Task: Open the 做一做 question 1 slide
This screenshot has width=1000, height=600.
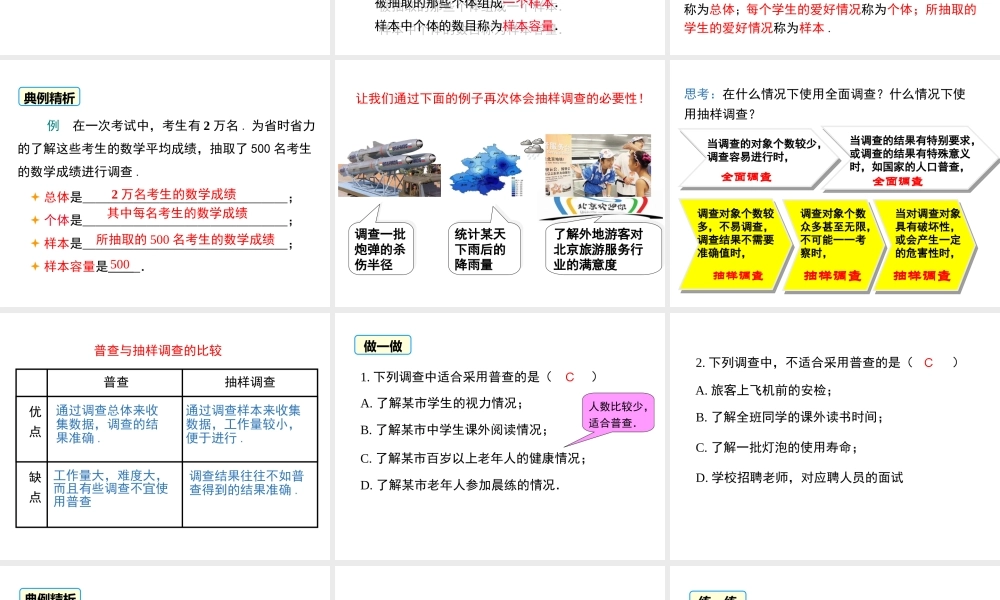Action: click(500, 436)
